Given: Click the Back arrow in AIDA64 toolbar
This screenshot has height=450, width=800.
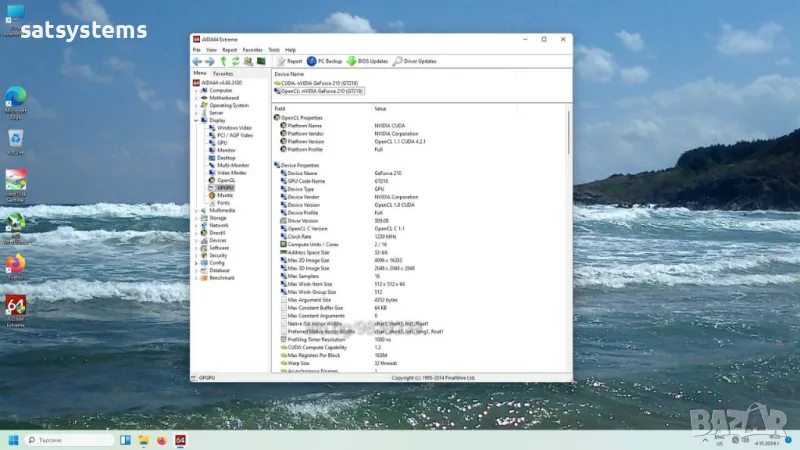Looking at the screenshot, I should 197,61.
